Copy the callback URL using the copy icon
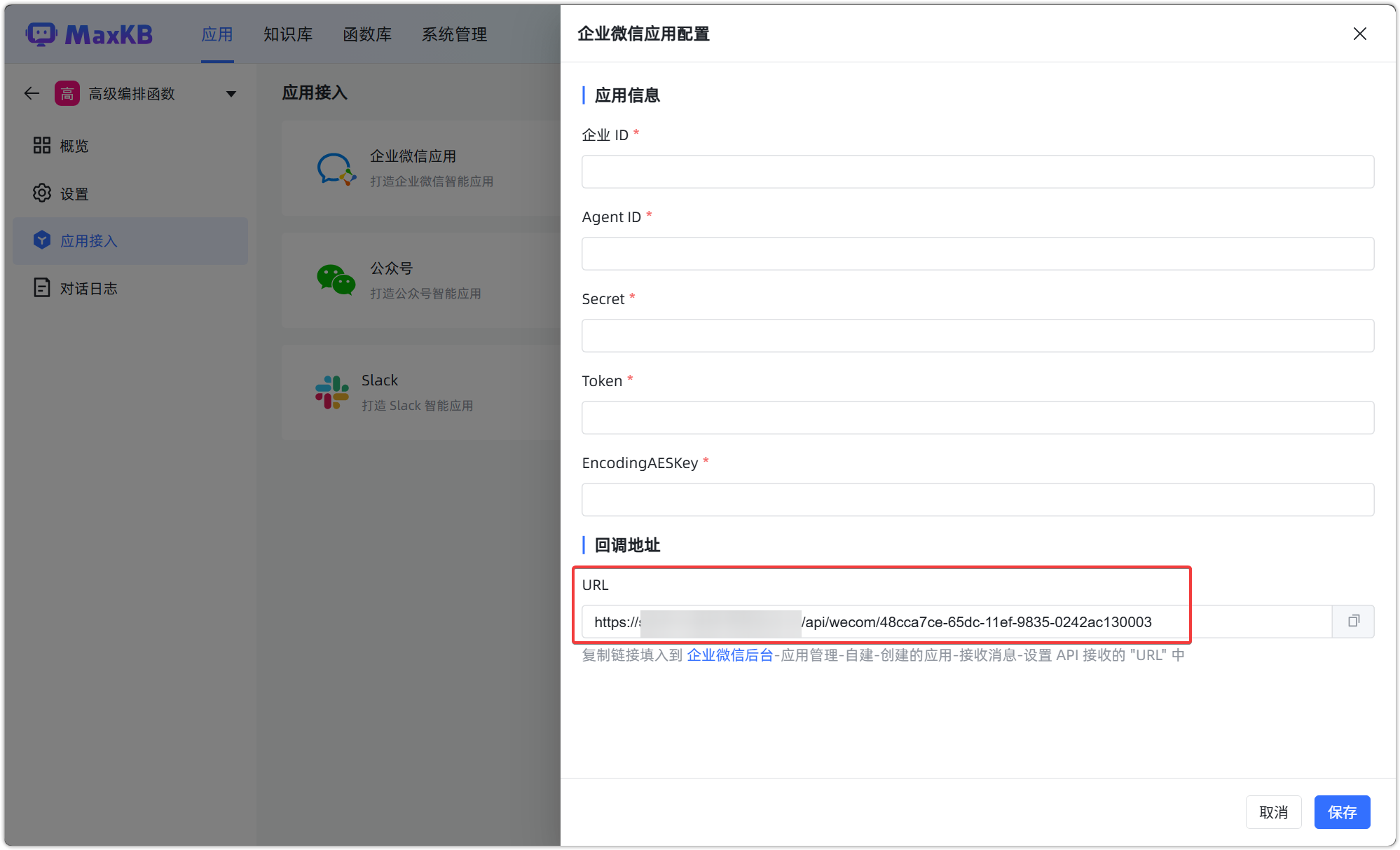This screenshot has width=1400, height=850. point(1353,622)
